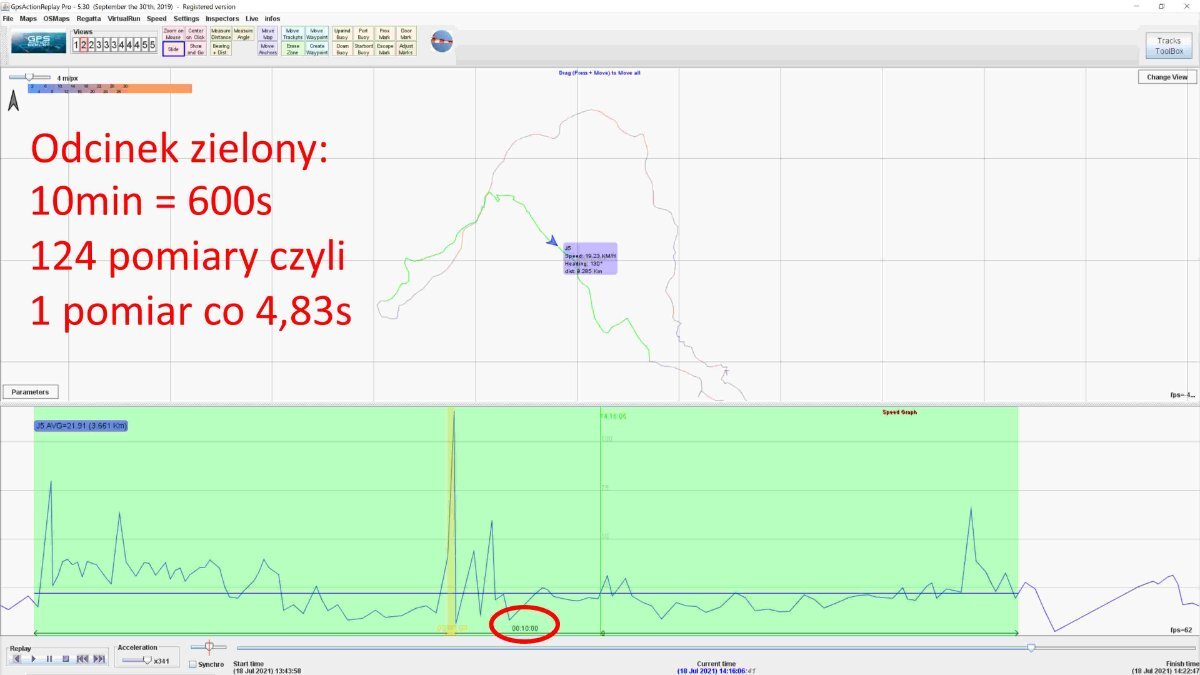Expand the Settings menu
The height and width of the screenshot is (675, 1200).
[x=186, y=19]
